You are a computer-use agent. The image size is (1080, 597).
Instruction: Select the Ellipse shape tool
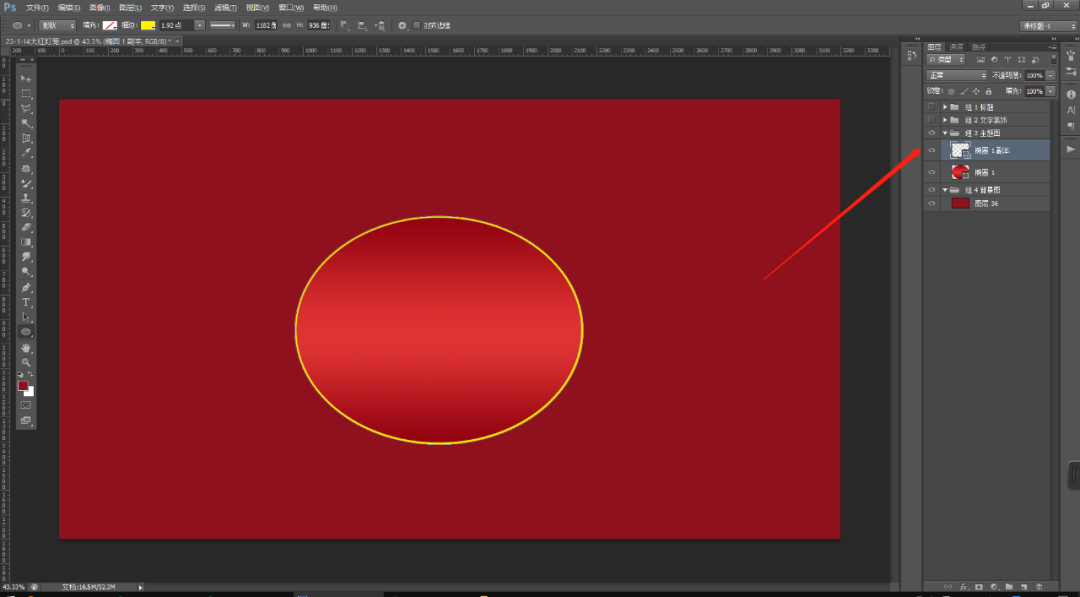click(x=26, y=332)
